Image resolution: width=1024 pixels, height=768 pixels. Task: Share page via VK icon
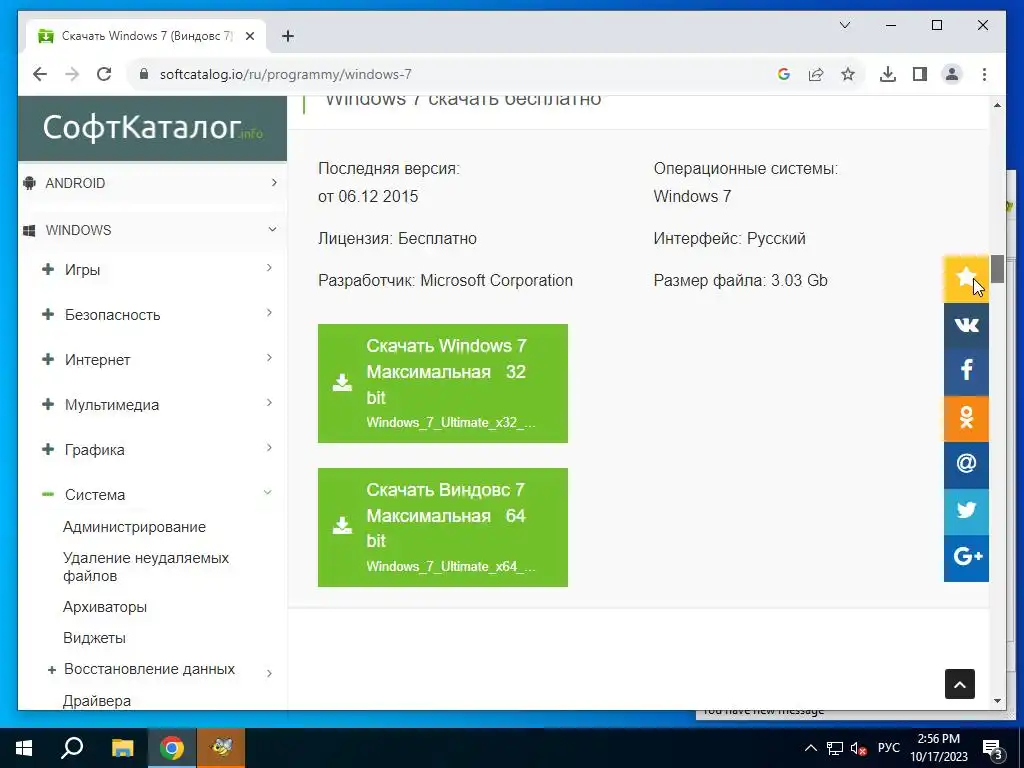point(966,325)
